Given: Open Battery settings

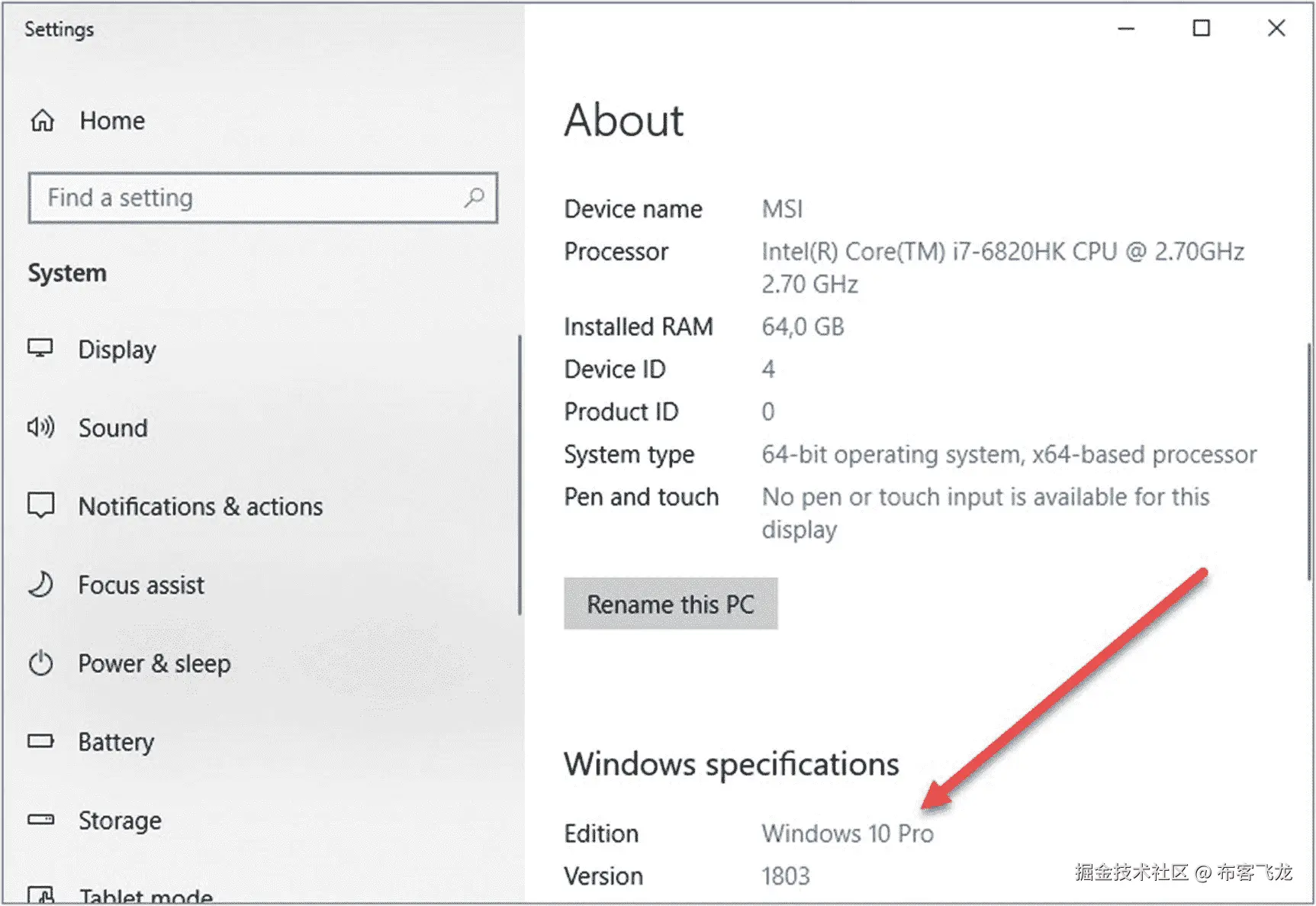Looking at the screenshot, I should pyautogui.click(x=116, y=743).
